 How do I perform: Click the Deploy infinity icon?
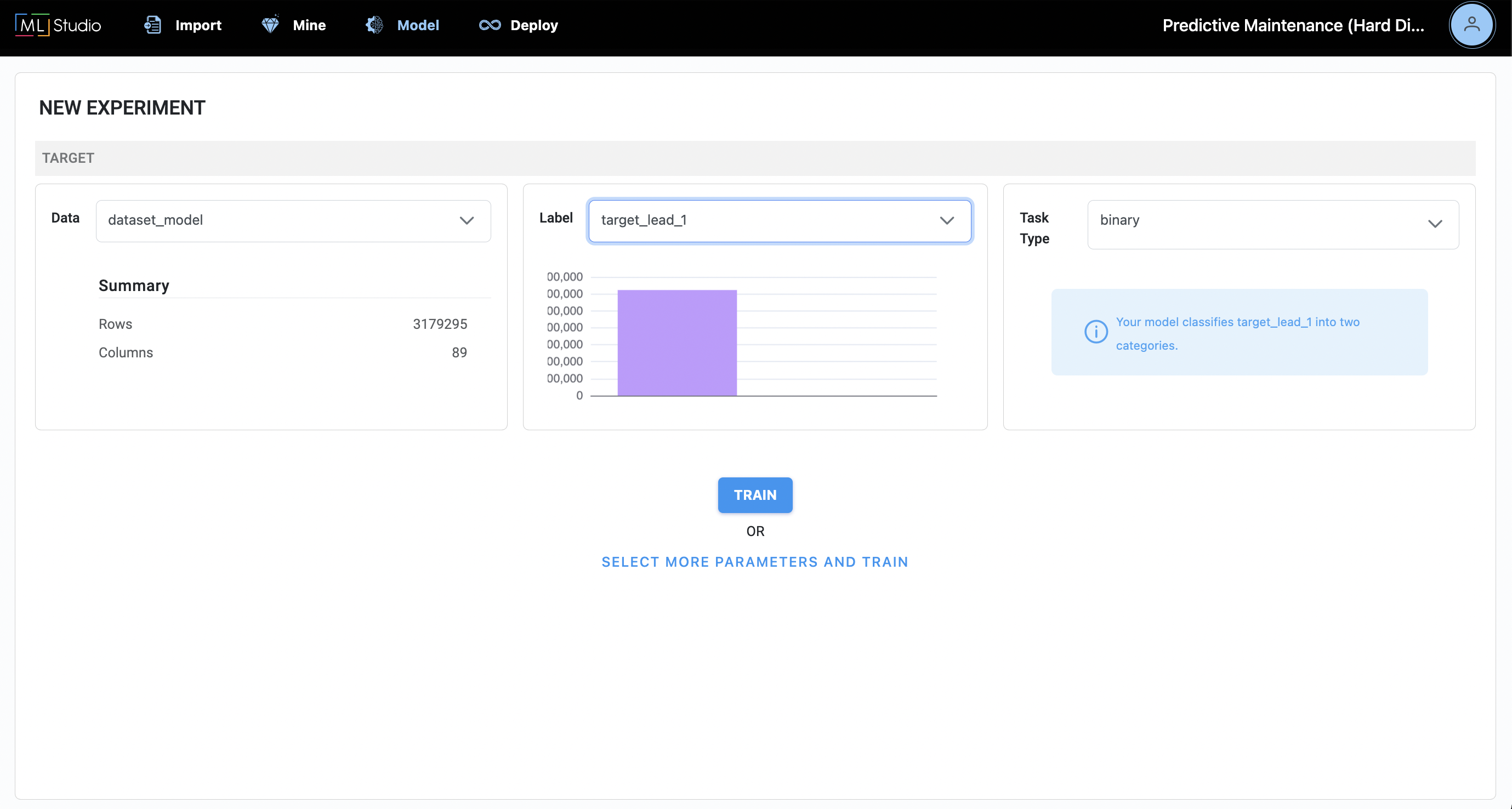(x=490, y=25)
